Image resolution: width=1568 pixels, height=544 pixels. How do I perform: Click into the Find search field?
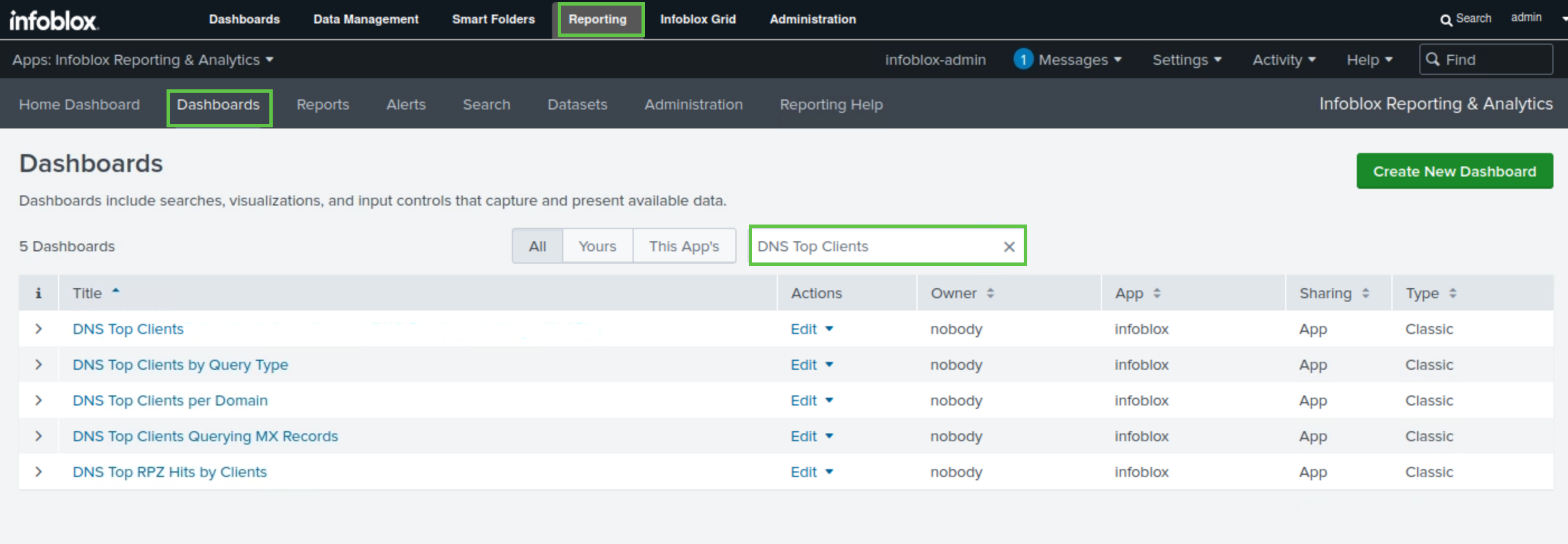pyautogui.click(x=1486, y=60)
